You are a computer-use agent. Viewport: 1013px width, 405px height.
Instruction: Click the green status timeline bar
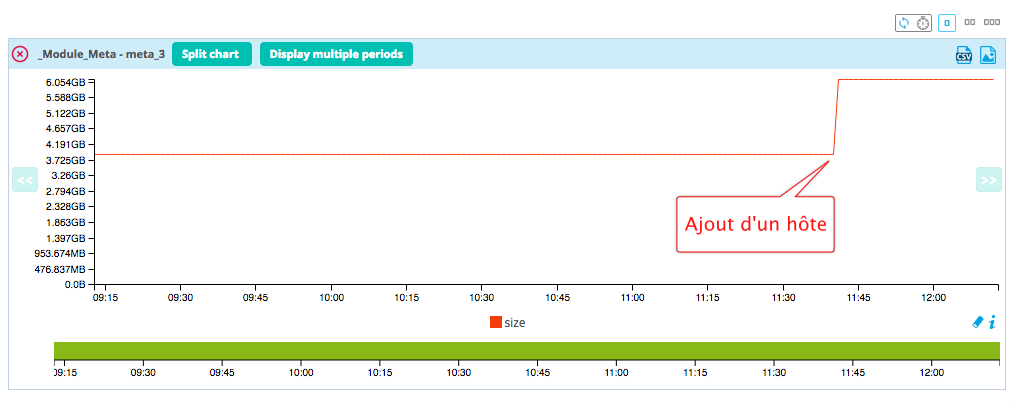pos(526,351)
